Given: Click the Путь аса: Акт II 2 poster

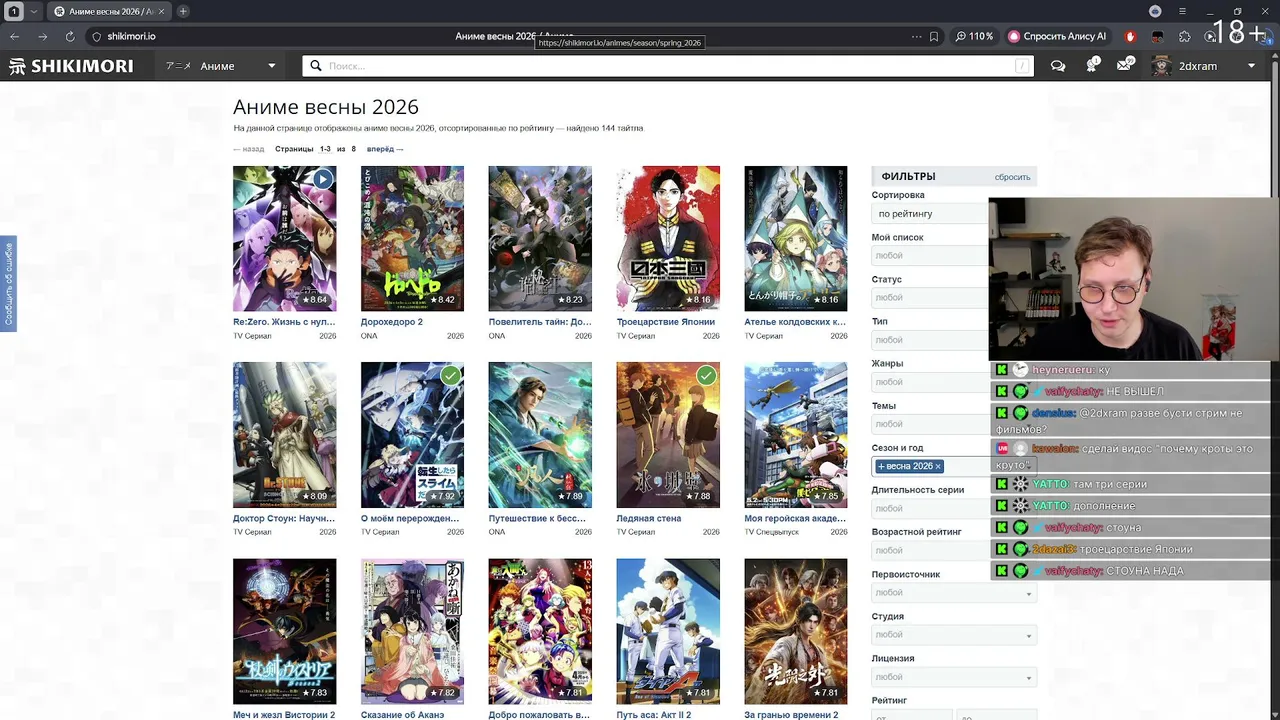Looking at the screenshot, I should (x=668, y=631).
